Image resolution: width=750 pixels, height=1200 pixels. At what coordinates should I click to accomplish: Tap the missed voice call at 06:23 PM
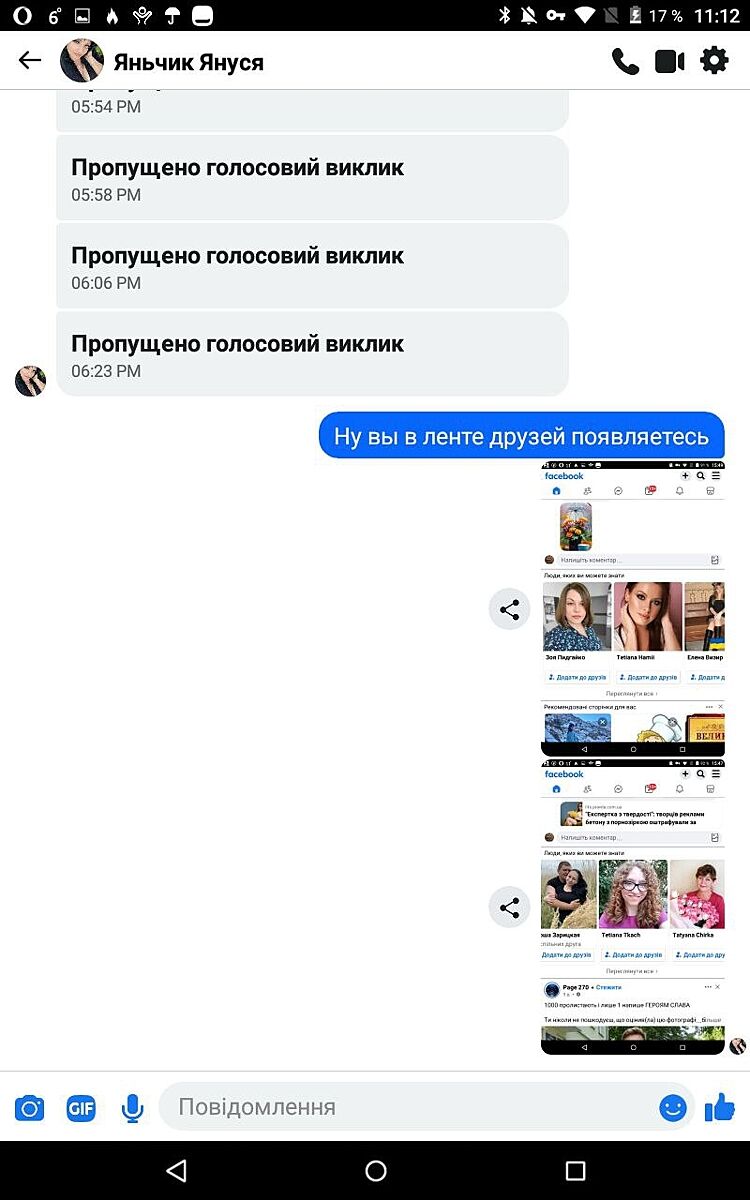[x=312, y=354]
